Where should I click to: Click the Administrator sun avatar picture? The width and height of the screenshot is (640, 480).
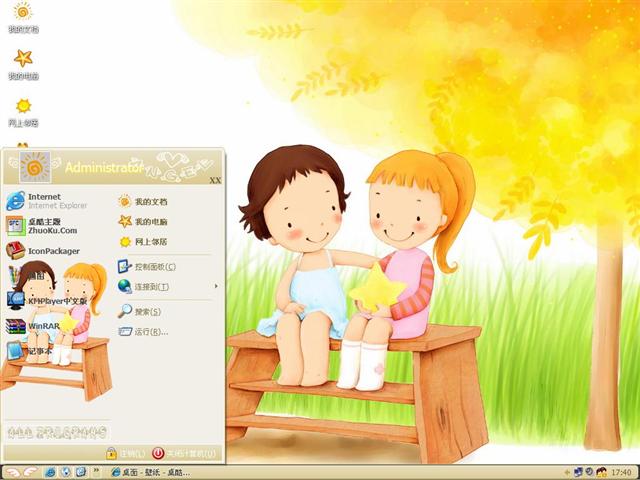coord(35,167)
